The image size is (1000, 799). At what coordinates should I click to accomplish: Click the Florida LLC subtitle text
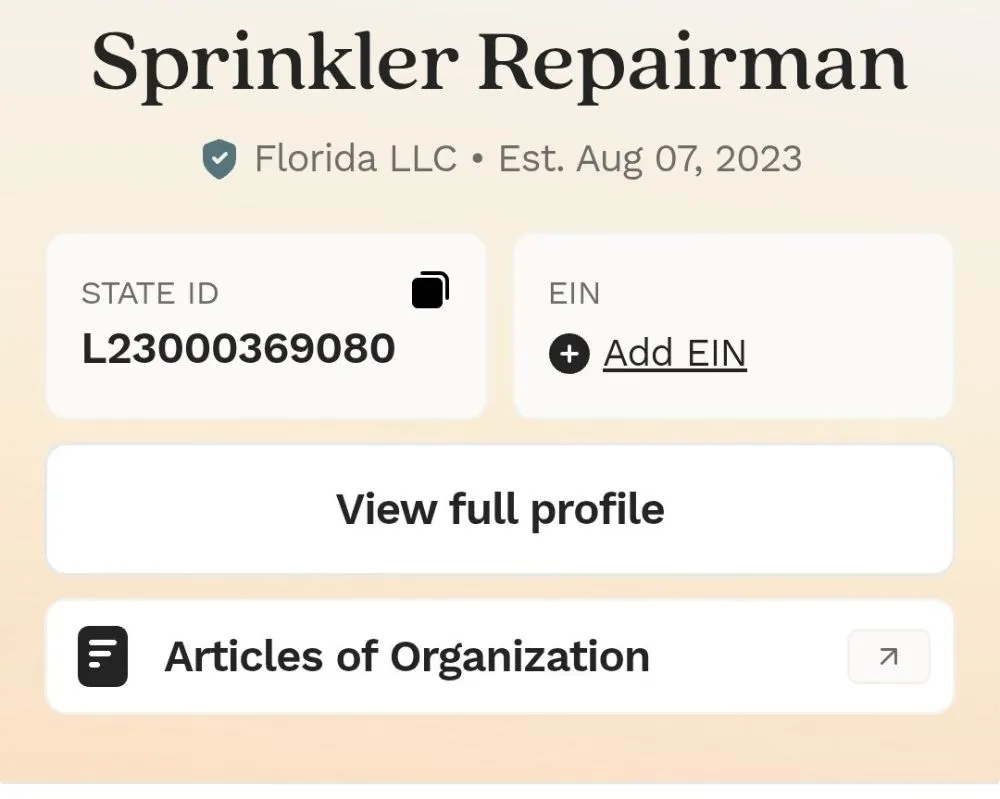coord(355,157)
